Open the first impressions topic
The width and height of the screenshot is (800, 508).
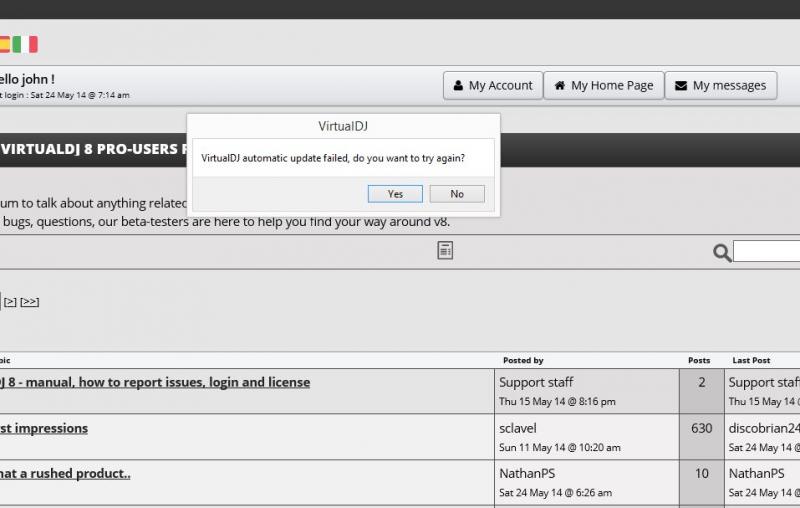coord(44,428)
